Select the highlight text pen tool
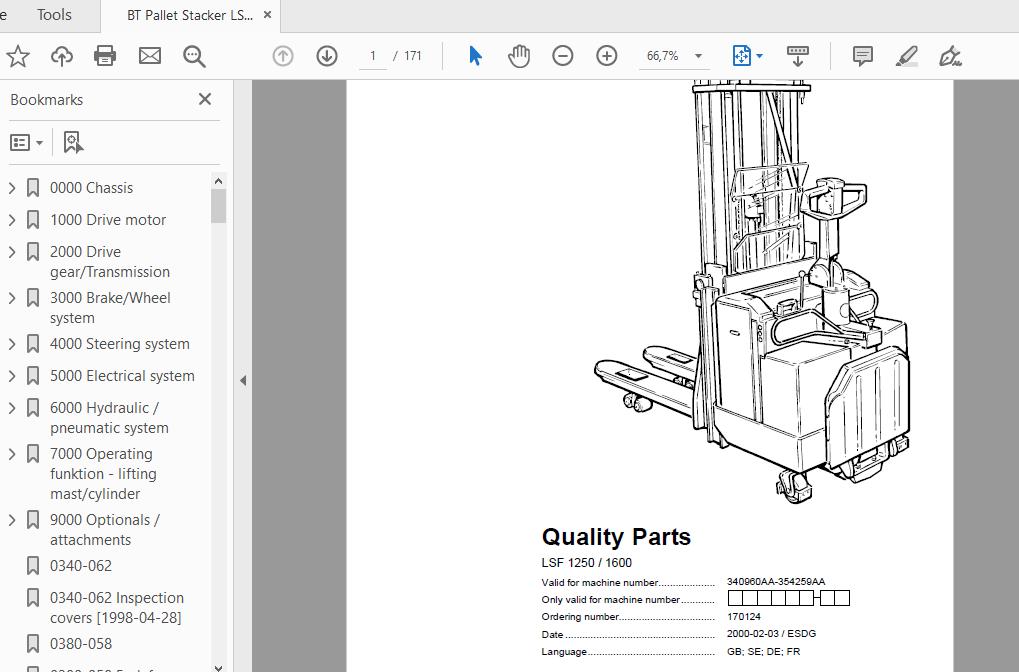The image size is (1019, 672). point(907,57)
